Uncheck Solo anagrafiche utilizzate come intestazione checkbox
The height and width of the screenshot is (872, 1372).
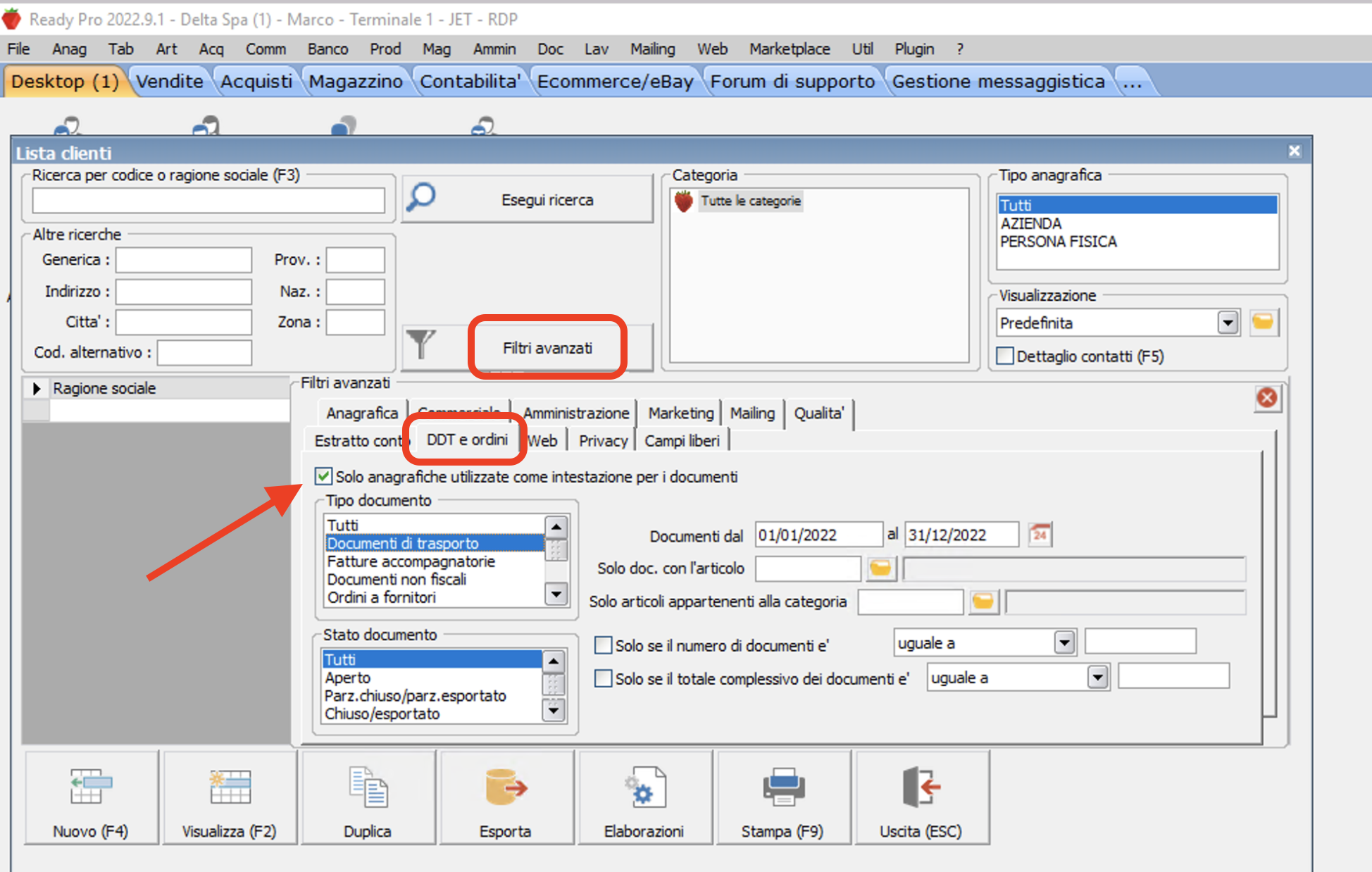click(x=323, y=476)
